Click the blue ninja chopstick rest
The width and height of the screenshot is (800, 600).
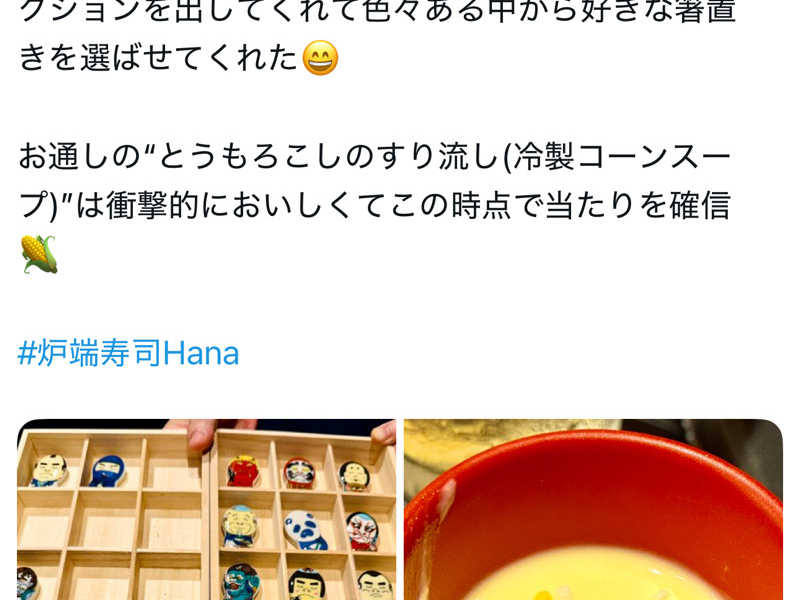point(107,470)
